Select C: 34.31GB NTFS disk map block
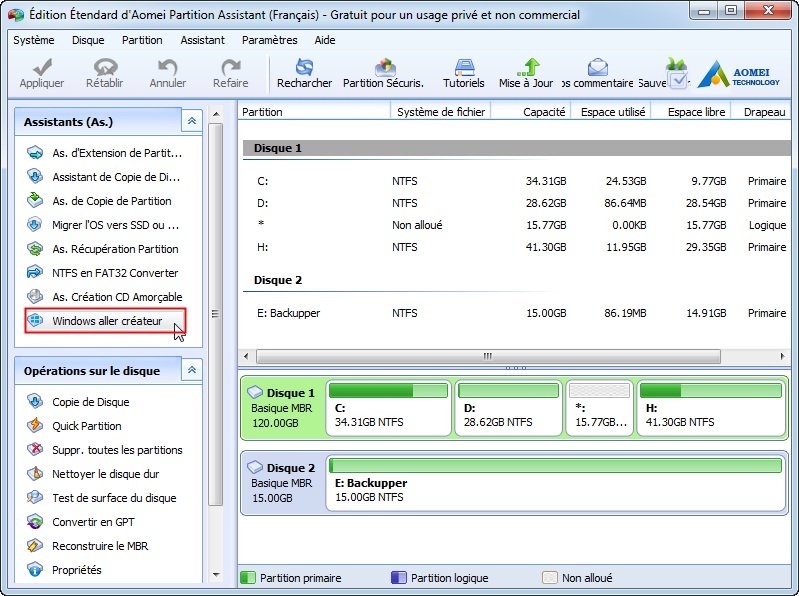The height and width of the screenshot is (596, 799). tap(388, 408)
